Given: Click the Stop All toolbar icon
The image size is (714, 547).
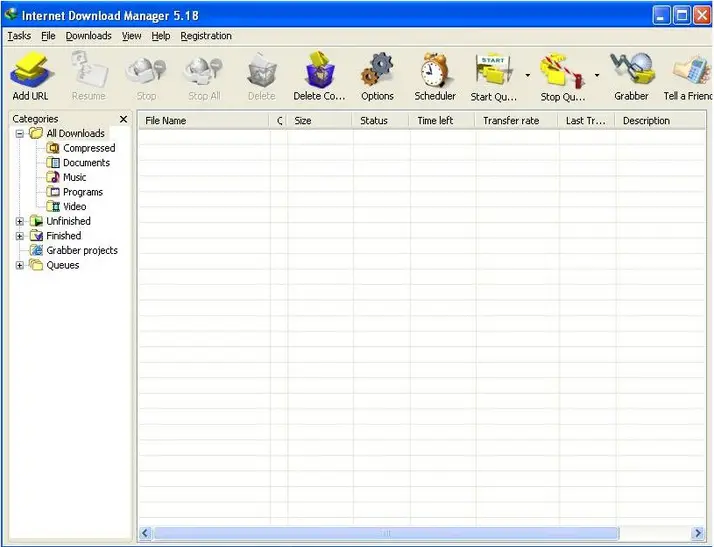Looking at the screenshot, I should pyautogui.click(x=204, y=69).
